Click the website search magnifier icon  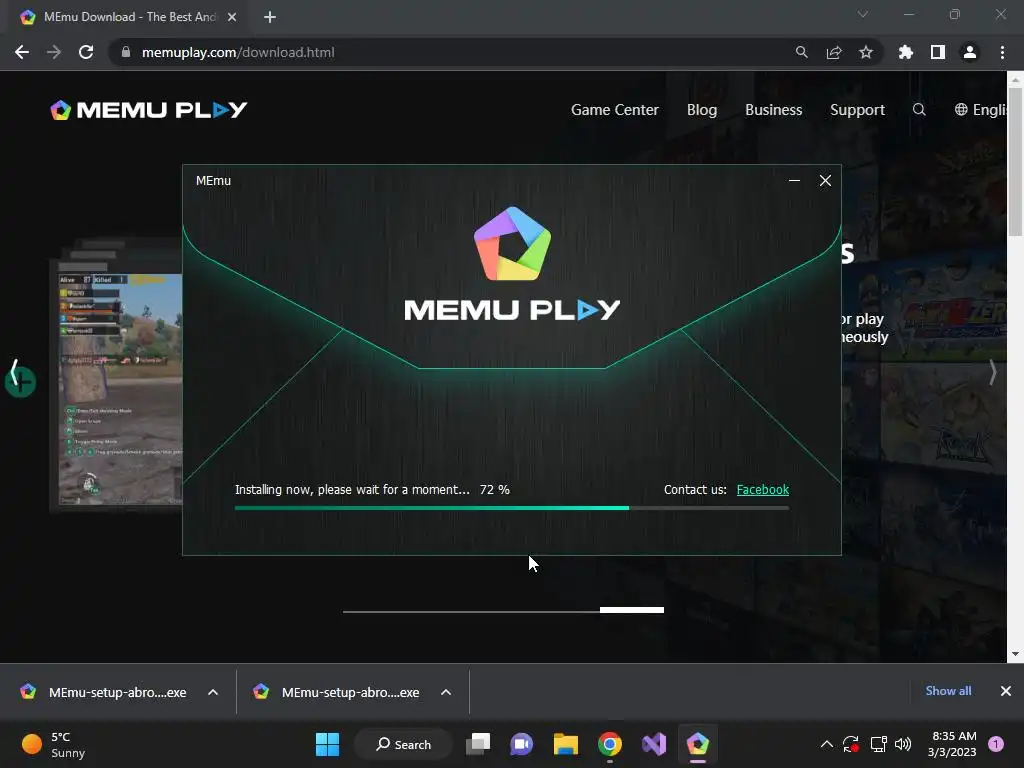(x=919, y=109)
